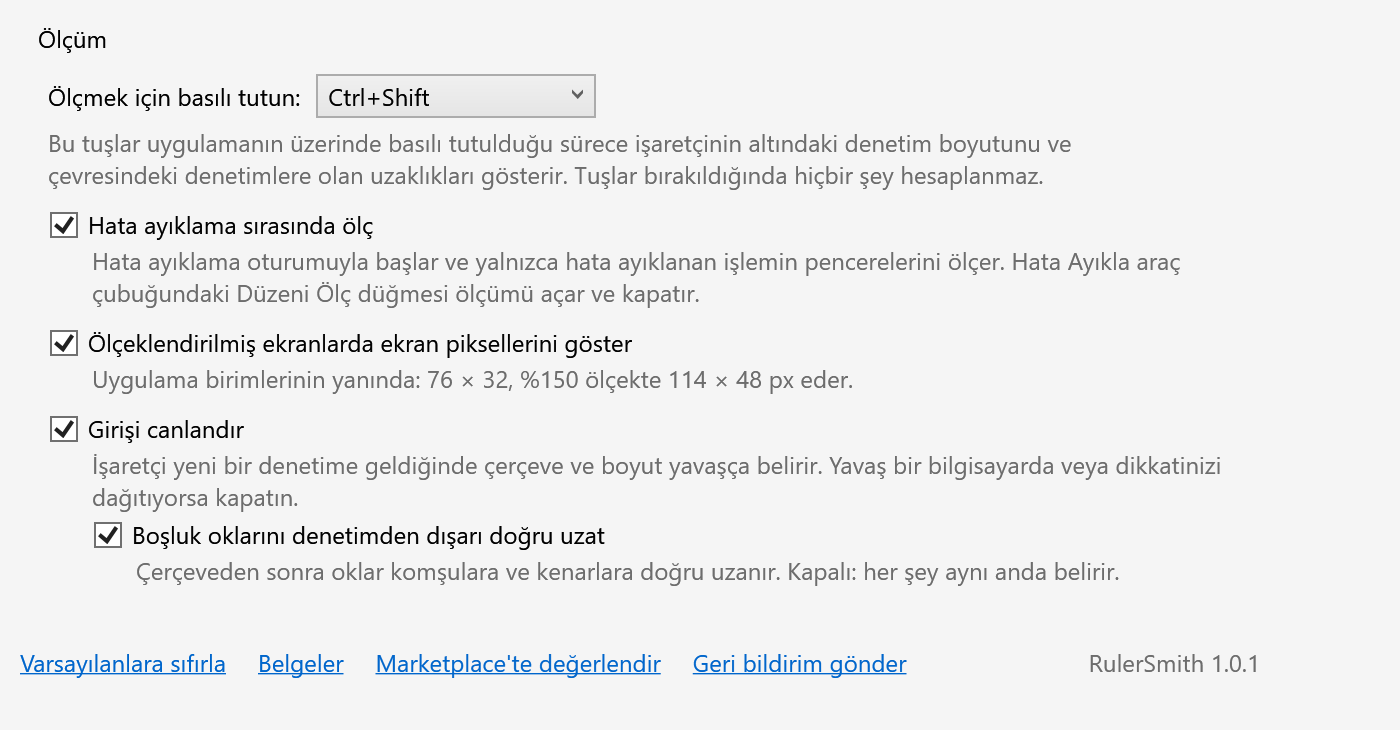Screen dimensions: 1400x730
Task: Open the 'Belgeler' link
Action: pos(301,664)
